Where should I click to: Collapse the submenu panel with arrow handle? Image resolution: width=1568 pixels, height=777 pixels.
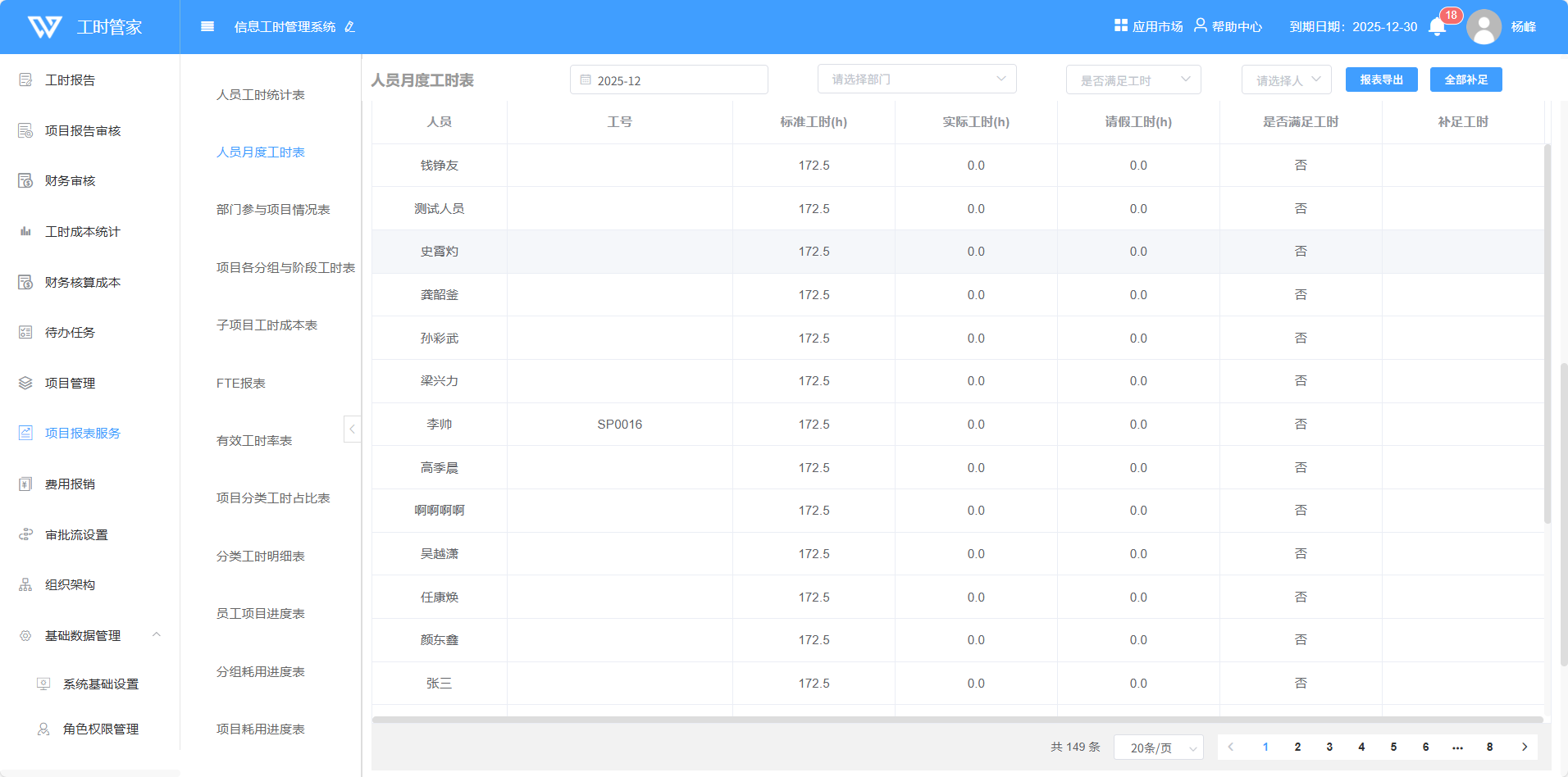[352, 429]
